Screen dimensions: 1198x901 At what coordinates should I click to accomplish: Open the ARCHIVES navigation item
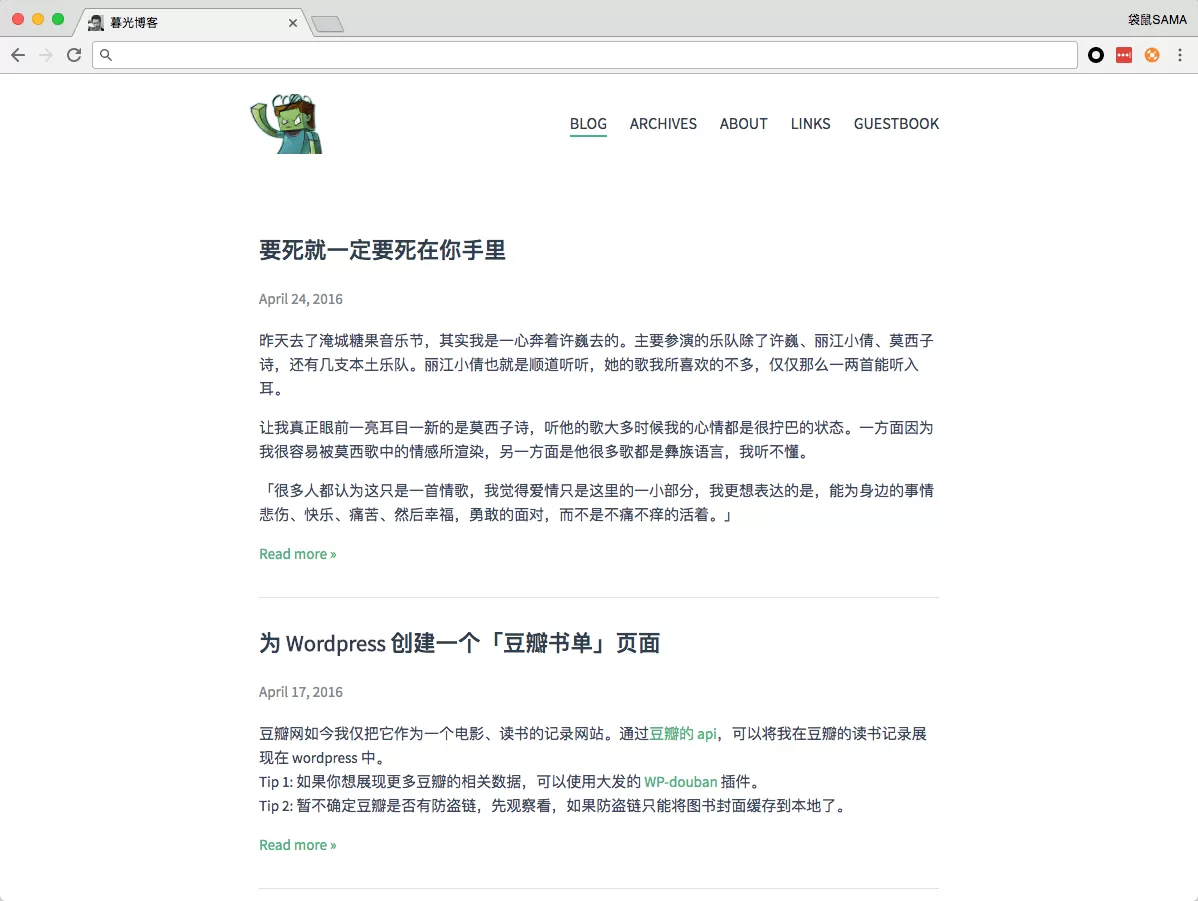(663, 124)
